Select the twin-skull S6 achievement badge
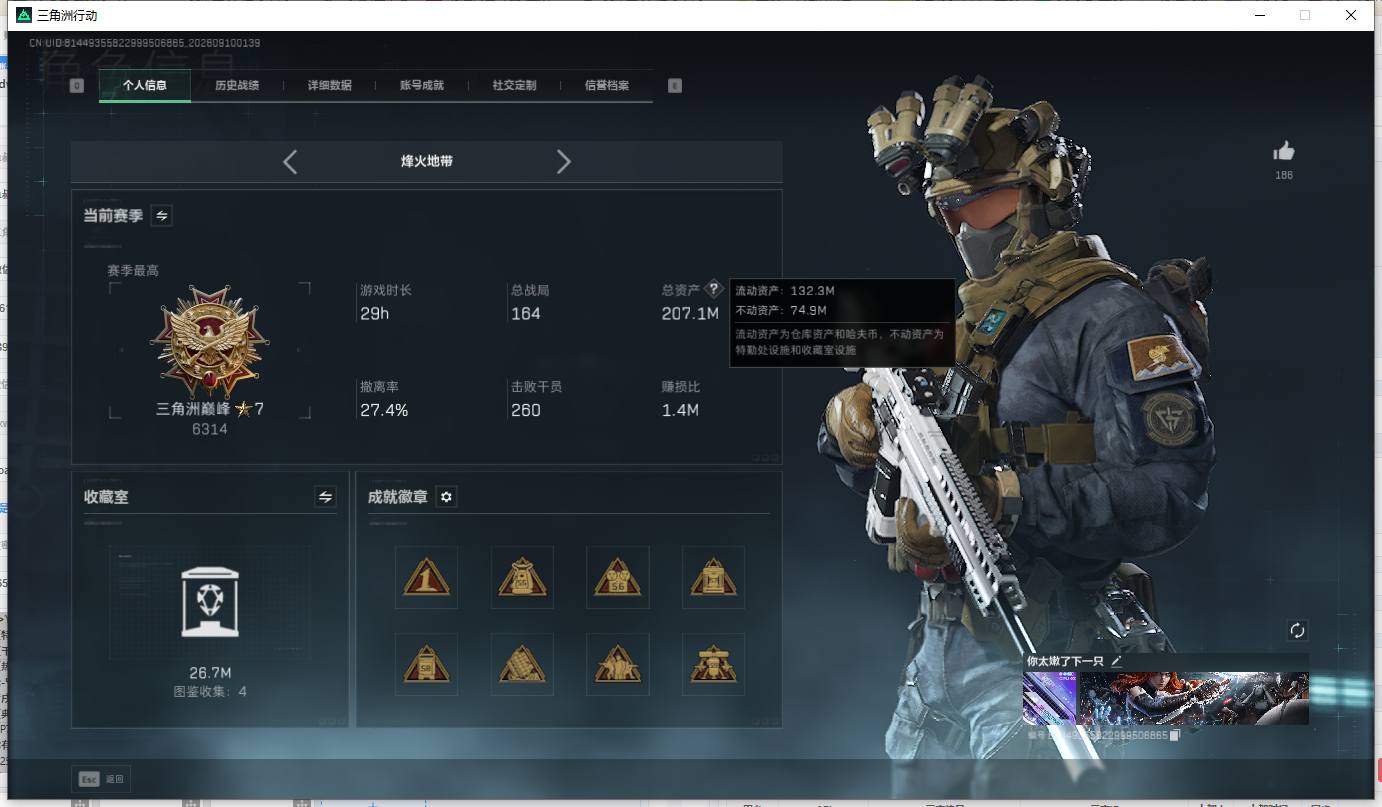 (618, 577)
